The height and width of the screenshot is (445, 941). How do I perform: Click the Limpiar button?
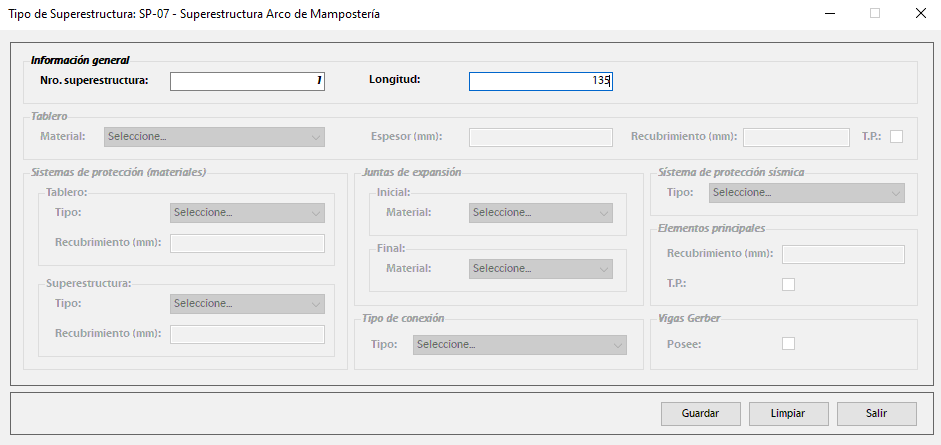(787, 414)
